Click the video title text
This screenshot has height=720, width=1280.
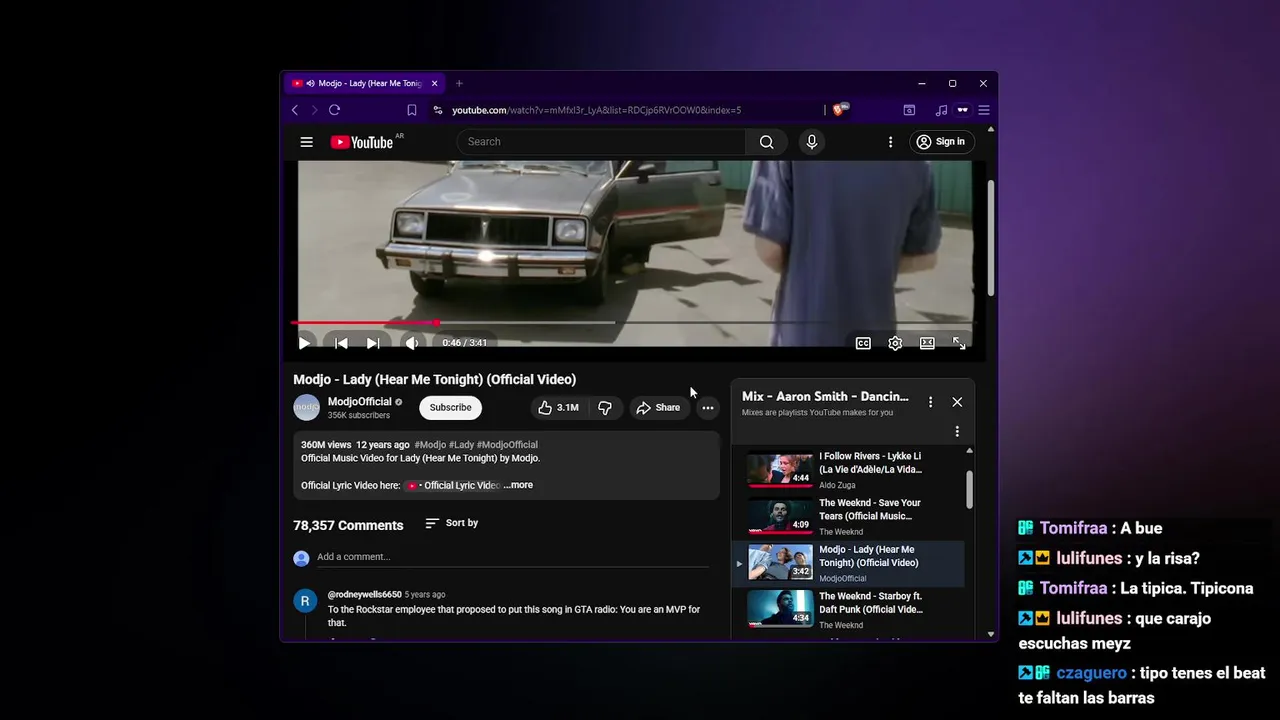click(434, 379)
